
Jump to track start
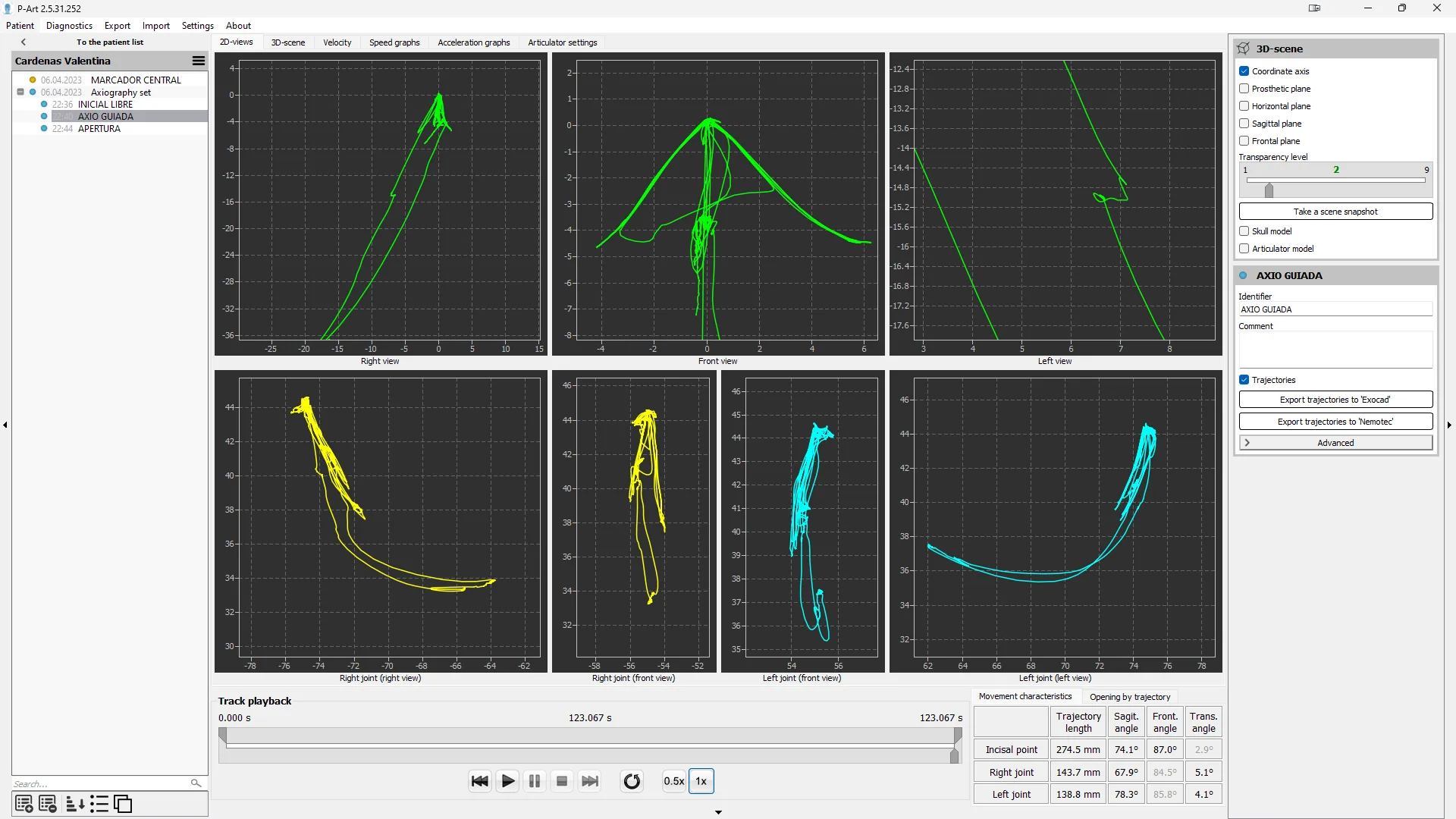coord(480,781)
